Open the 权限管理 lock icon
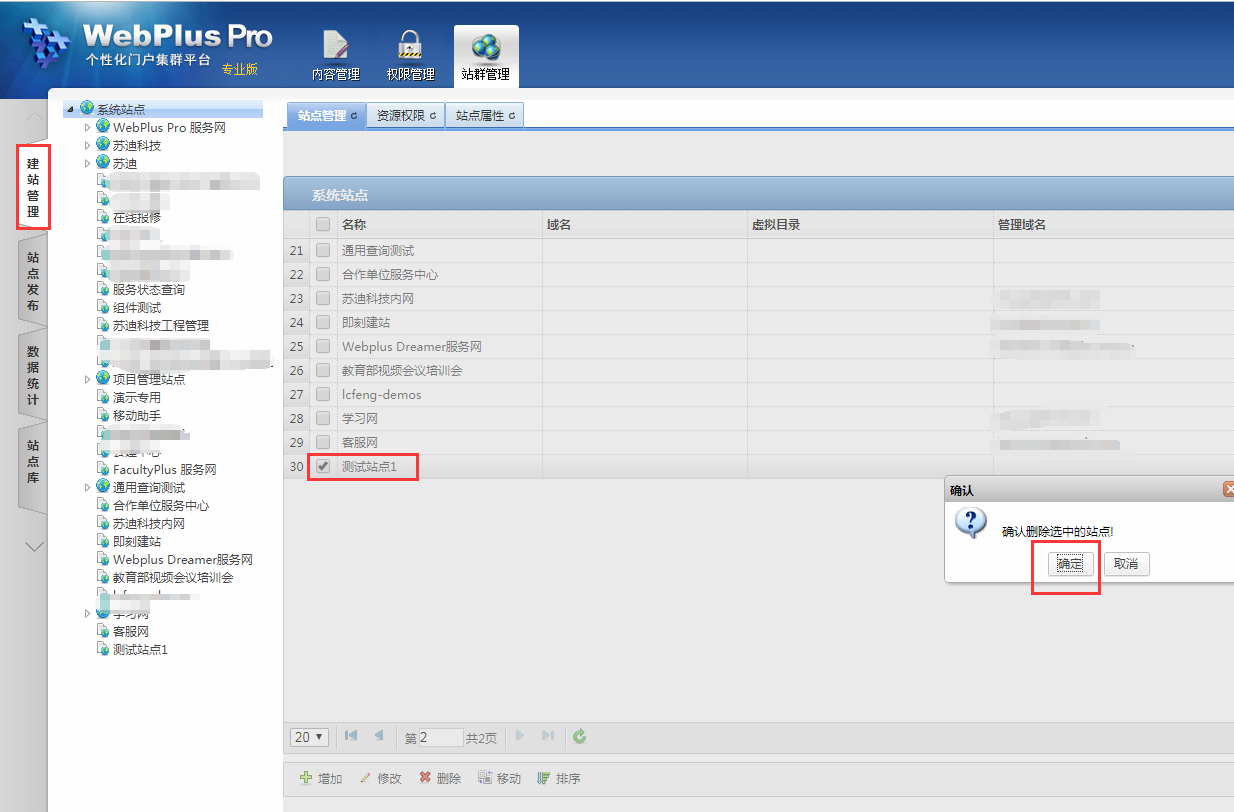 coord(410,47)
